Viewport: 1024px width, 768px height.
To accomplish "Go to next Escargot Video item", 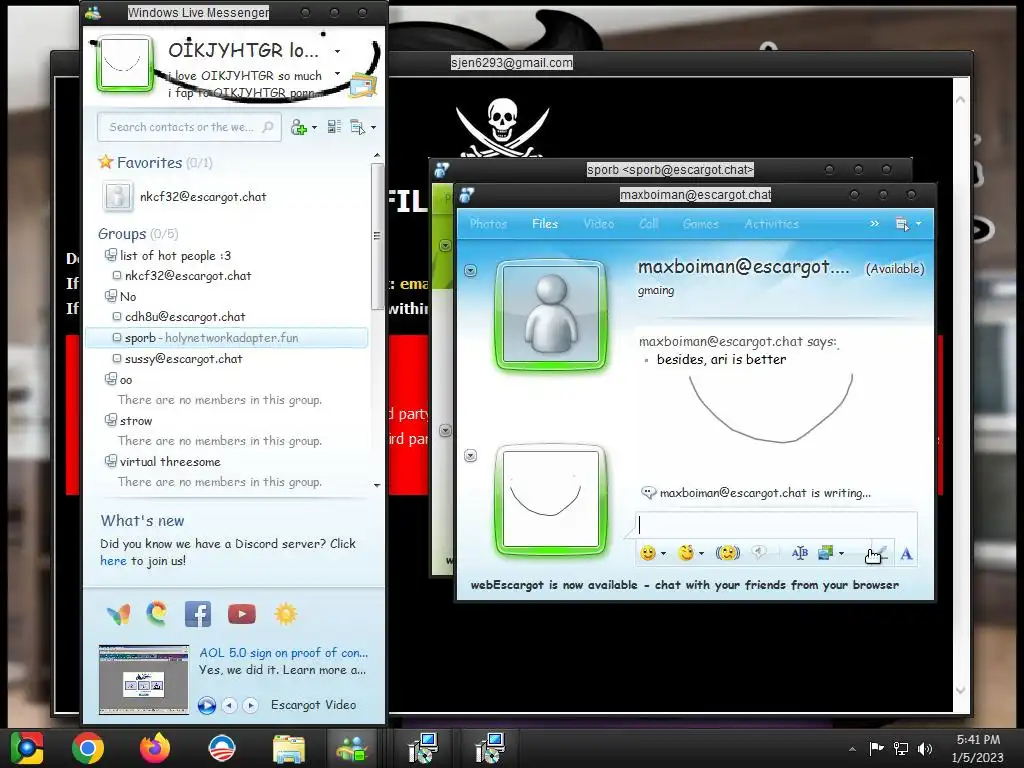I will point(250,705).
